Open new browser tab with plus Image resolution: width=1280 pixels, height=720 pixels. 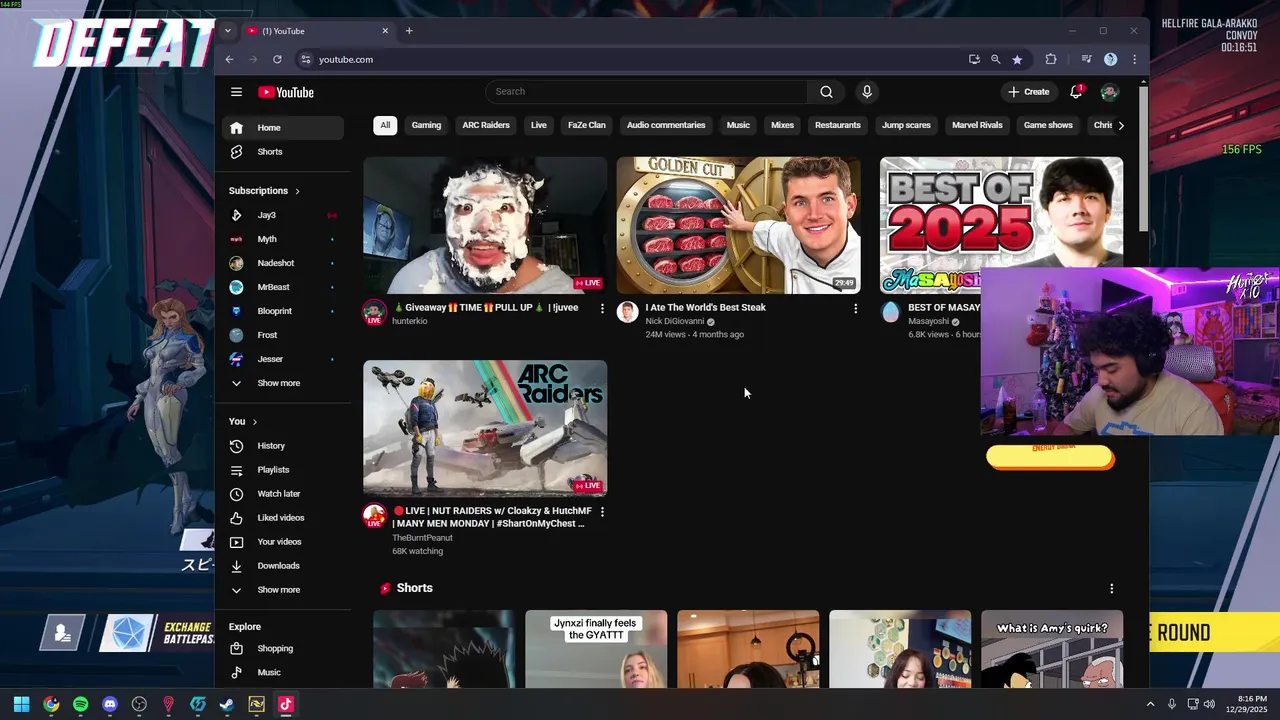pos(409,31)
